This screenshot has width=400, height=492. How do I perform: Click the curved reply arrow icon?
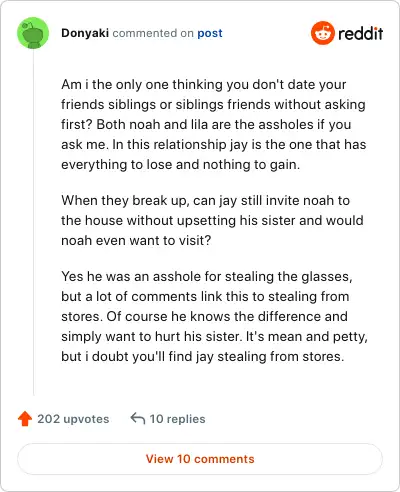pos(138,418)
